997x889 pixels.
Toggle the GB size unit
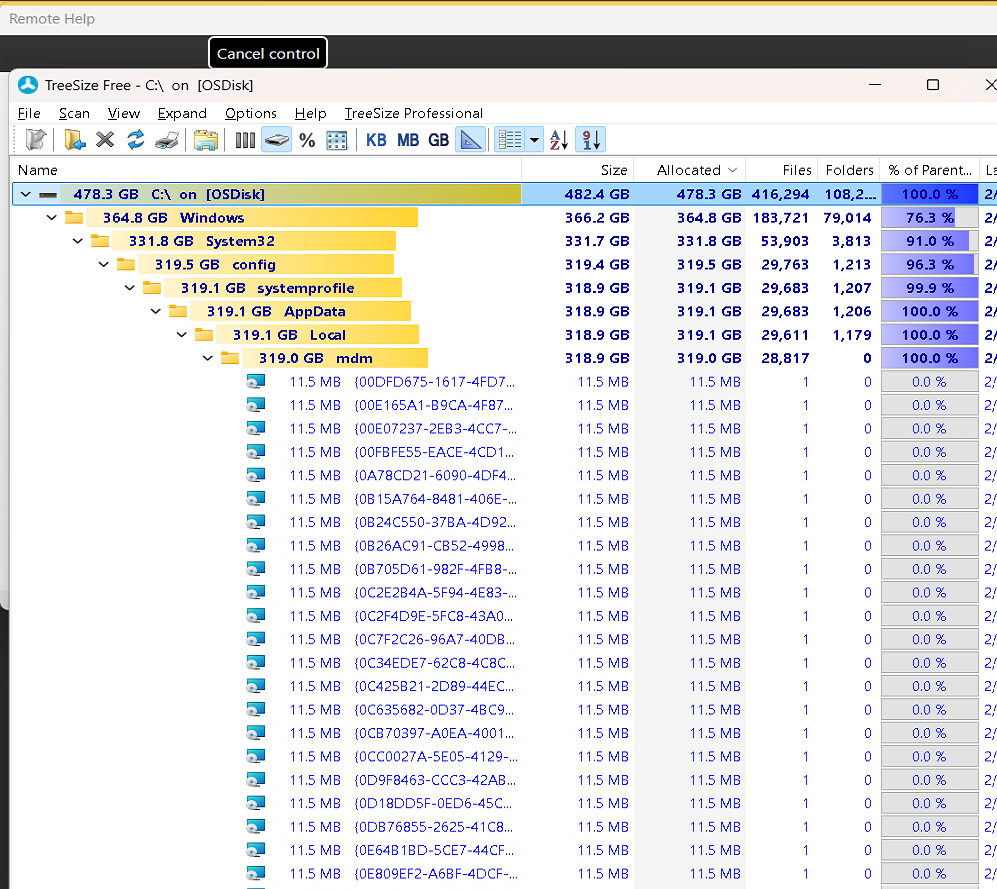(438, 140)
